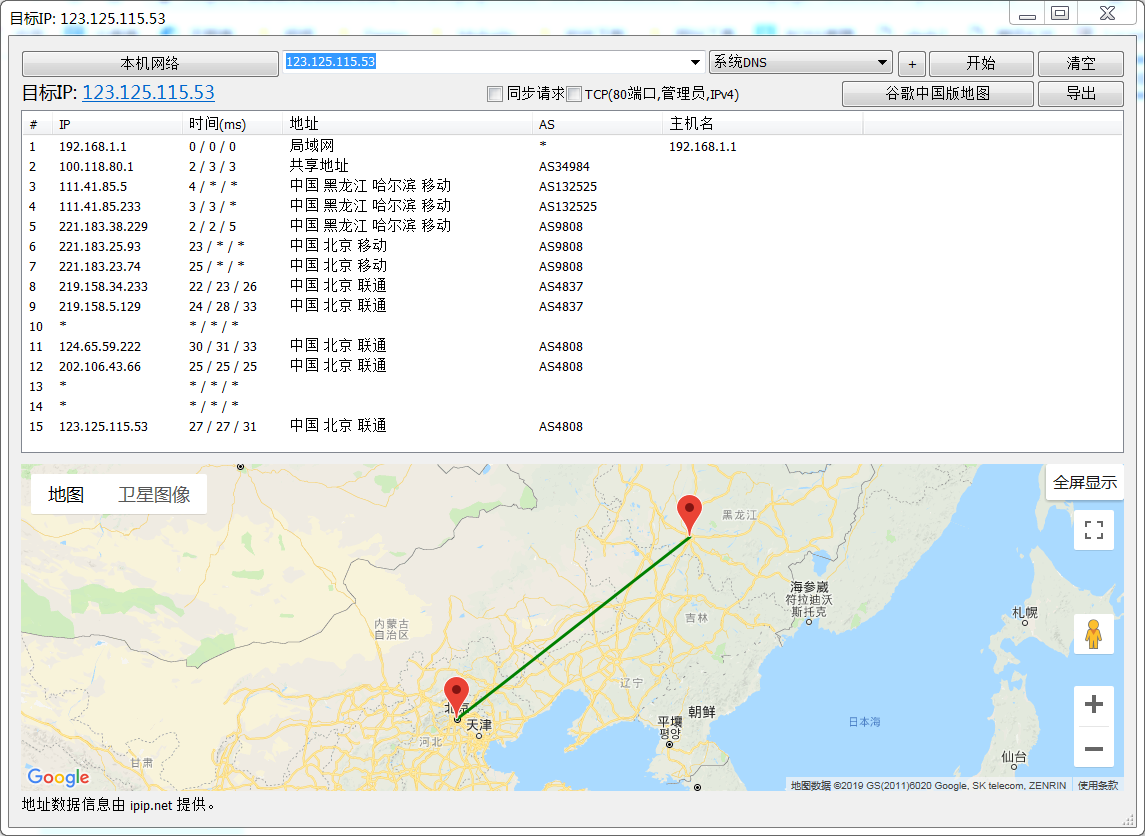The width and height of the screenshot is (1145, 836).
Task: Toggle the TCP 80端口 checkbox
Action: [x=574, y=94]
